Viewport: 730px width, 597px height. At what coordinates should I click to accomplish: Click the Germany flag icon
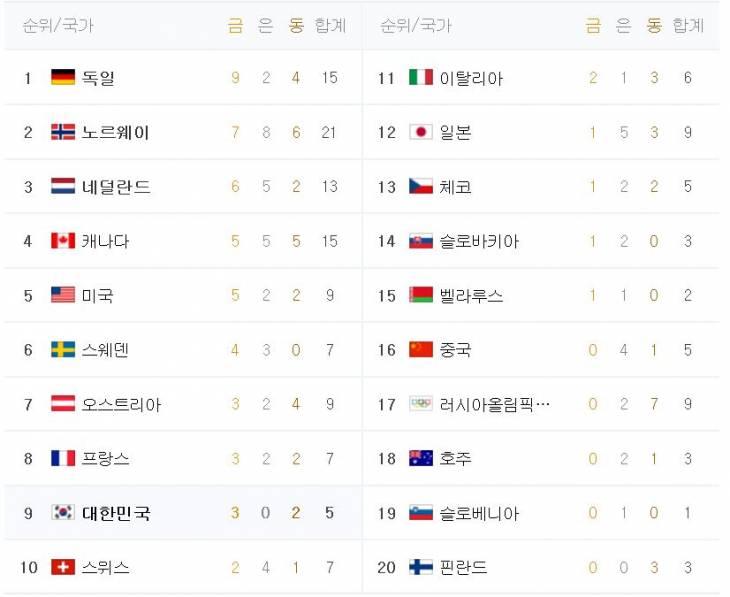pyautogui.click(x=63, y=77)
